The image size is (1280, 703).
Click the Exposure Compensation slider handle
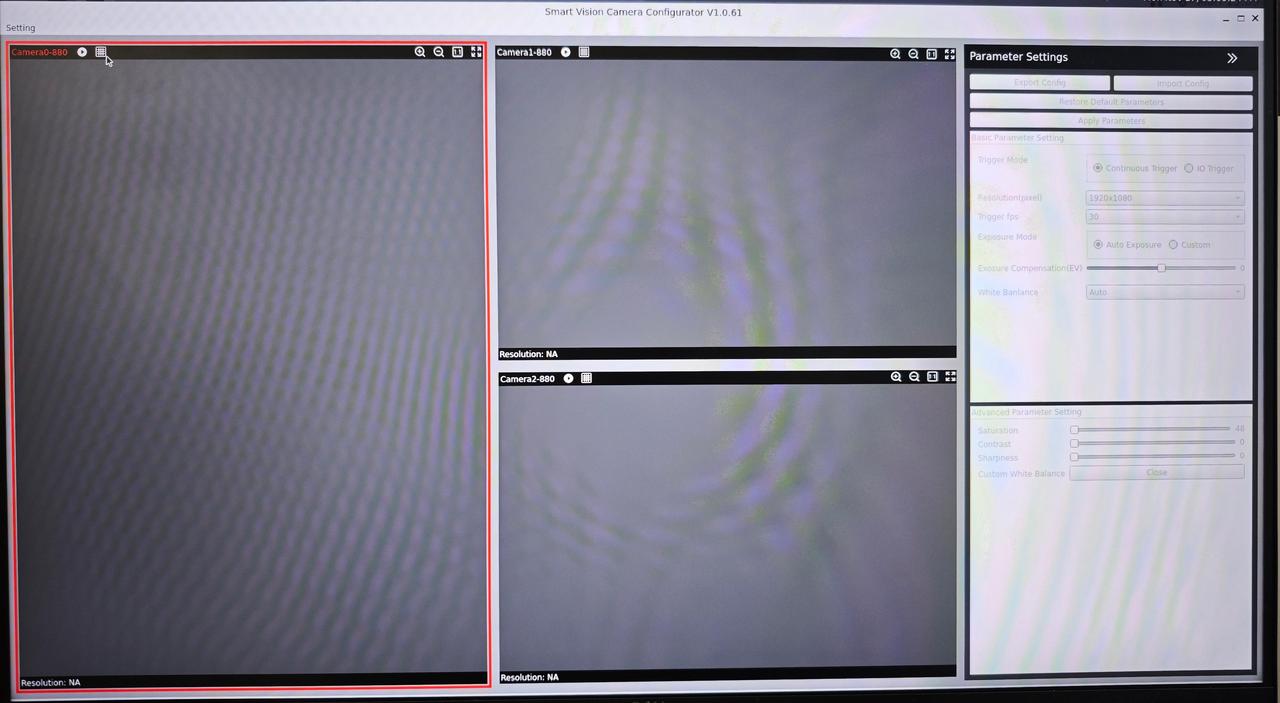(1161, 268)
